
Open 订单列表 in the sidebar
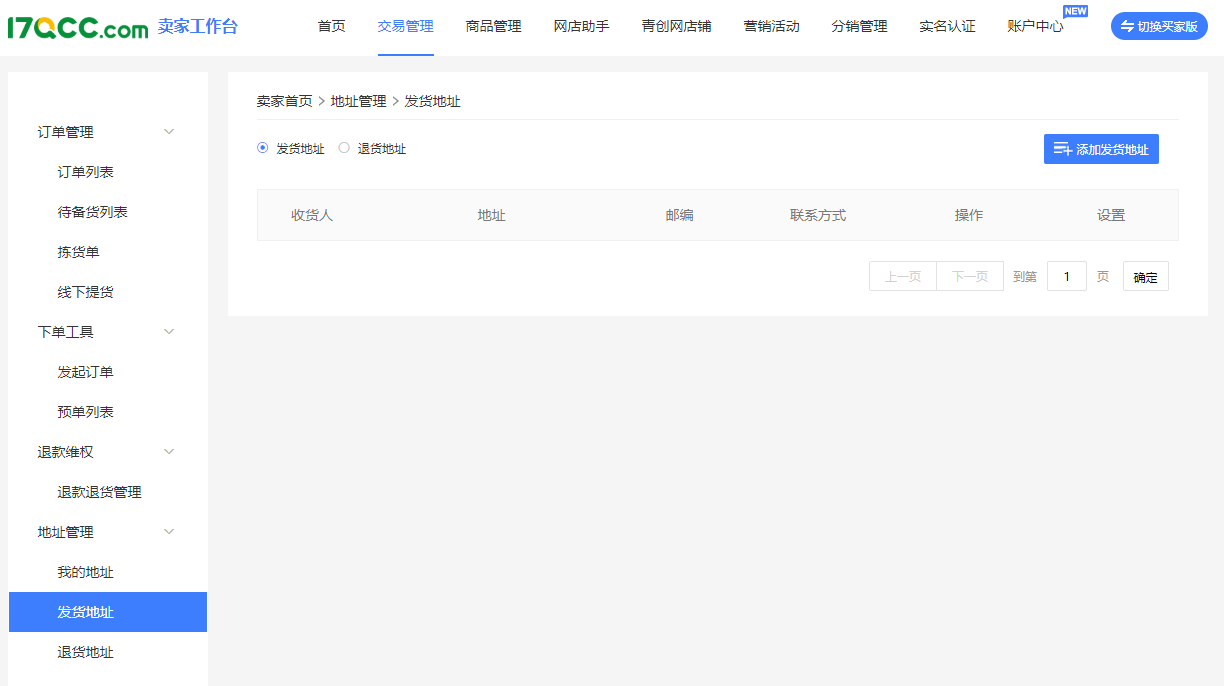[x=86, y=172]
